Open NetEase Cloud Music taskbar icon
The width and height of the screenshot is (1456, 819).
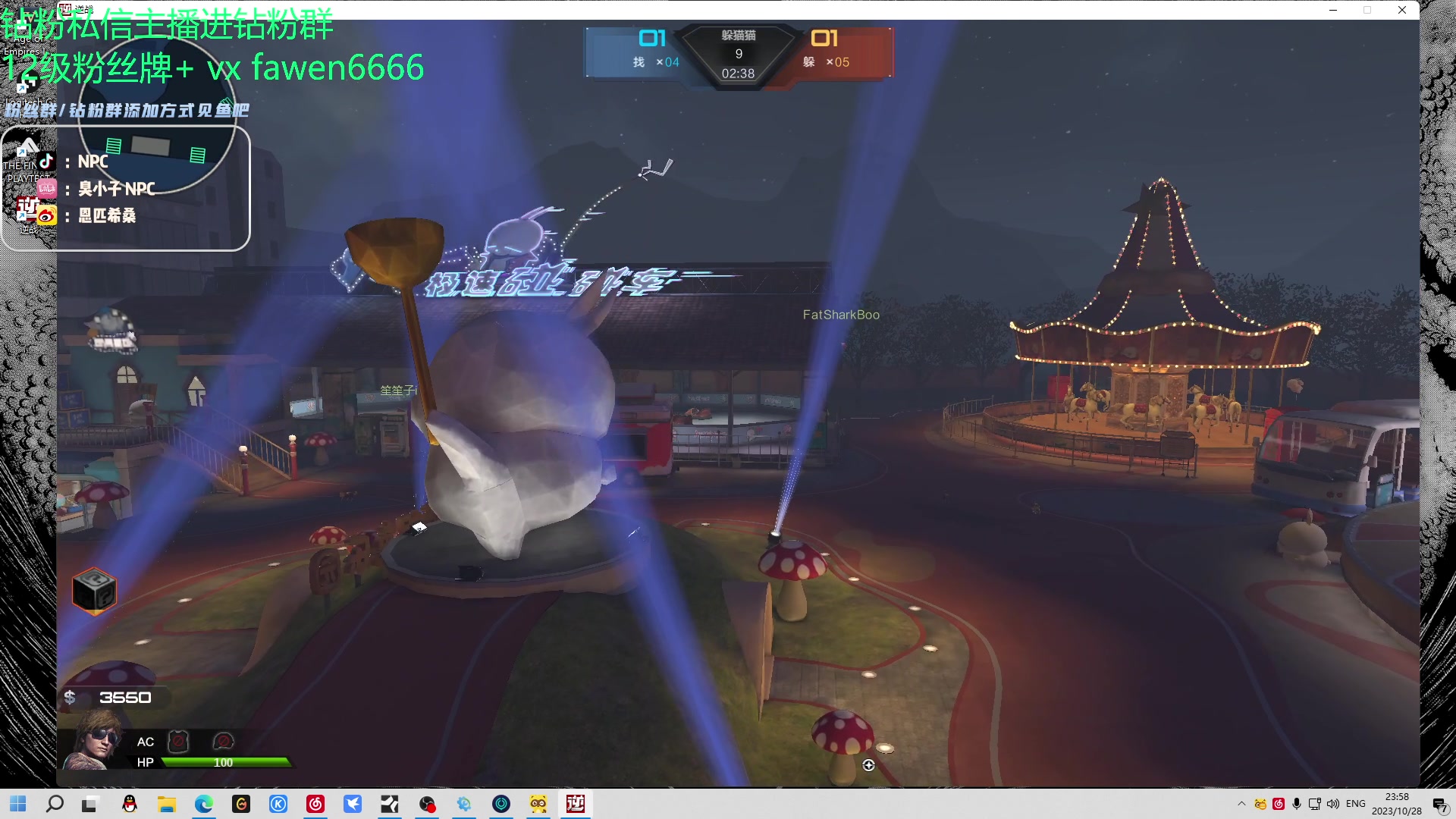tap(315, 804)
